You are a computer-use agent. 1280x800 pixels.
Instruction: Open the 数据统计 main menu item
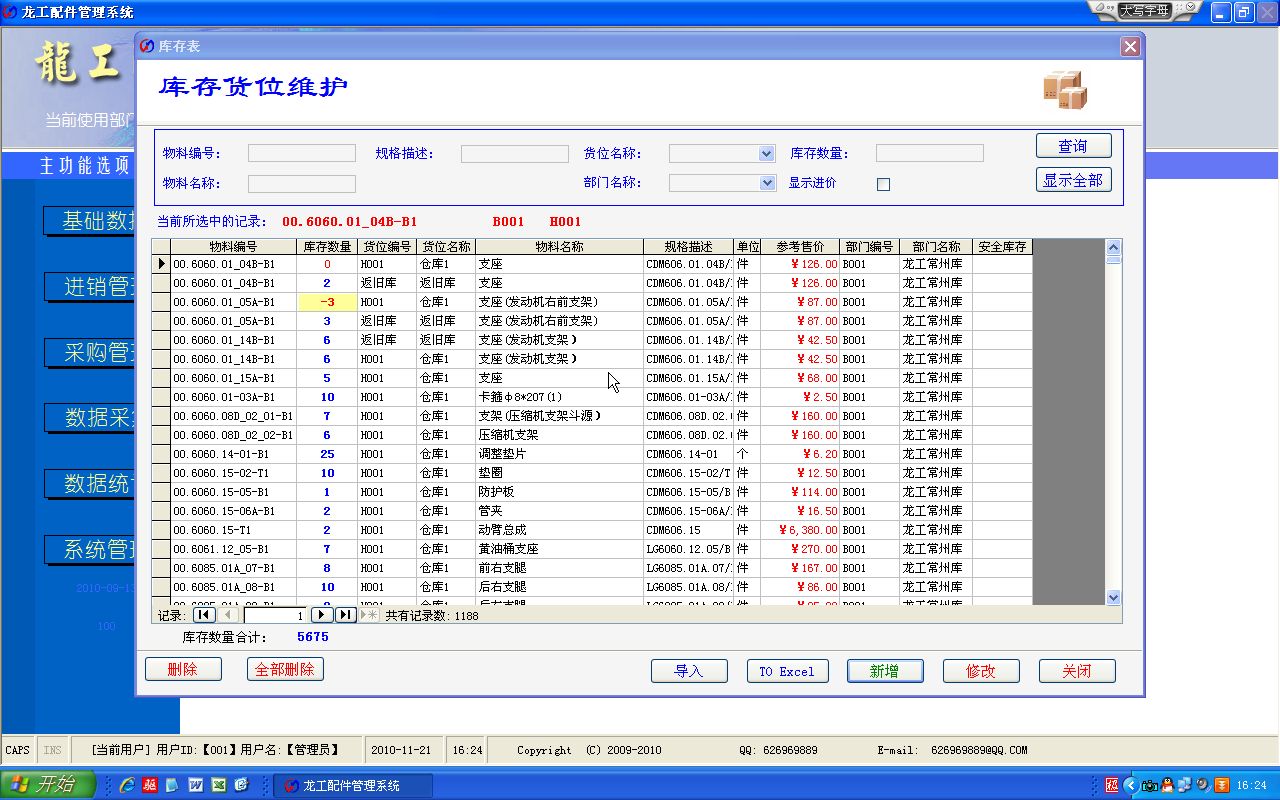[x=90, y=484]
